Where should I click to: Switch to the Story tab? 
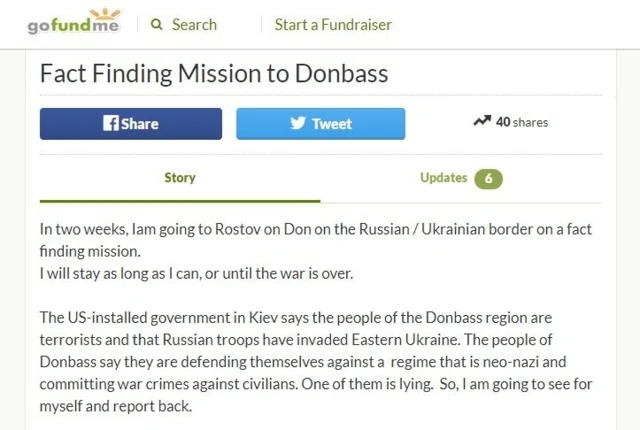[180, 178]
